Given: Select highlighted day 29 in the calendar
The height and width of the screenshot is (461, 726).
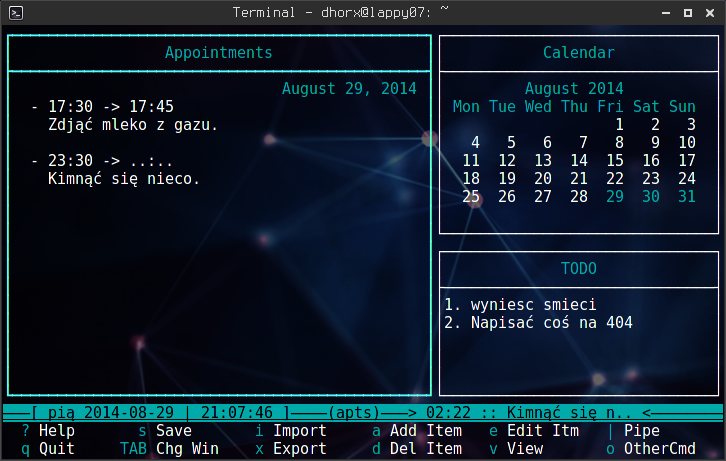Looking at the screenshot, I should 615,197.
